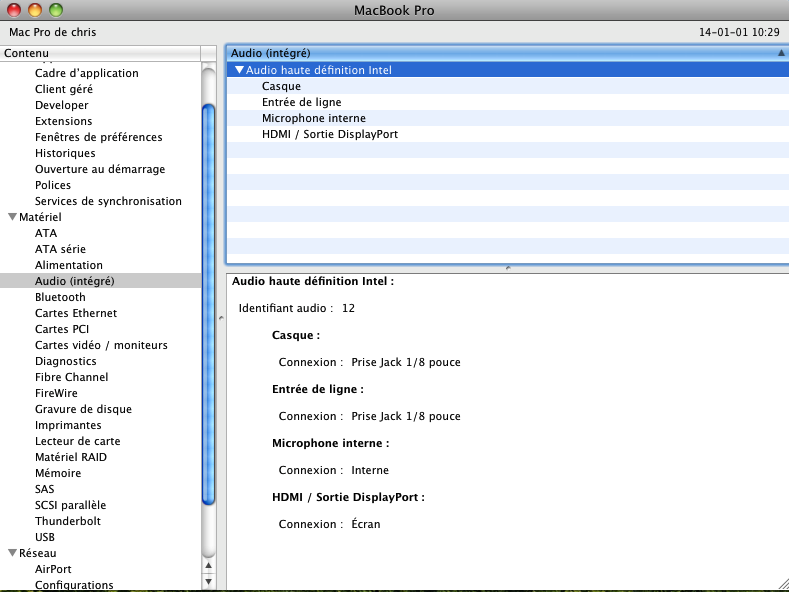Image resolution: width=789 pixels, height=592 pixels.
Task: Select HDMI / Sortie DisplayPort list row
Action: click(x=508, y=134)
